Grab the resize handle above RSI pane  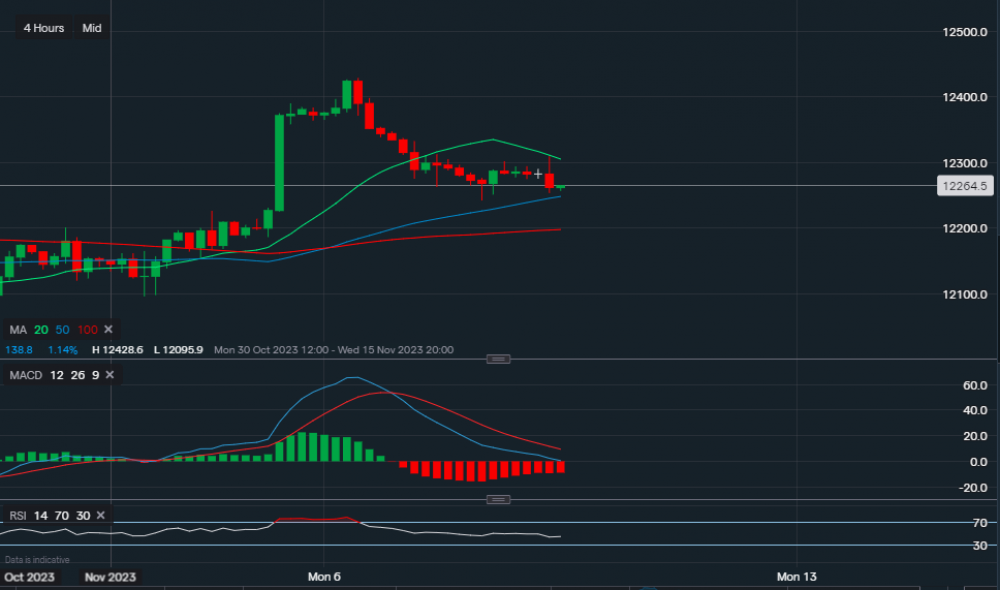pyautogui.click(x=498, y=500)
